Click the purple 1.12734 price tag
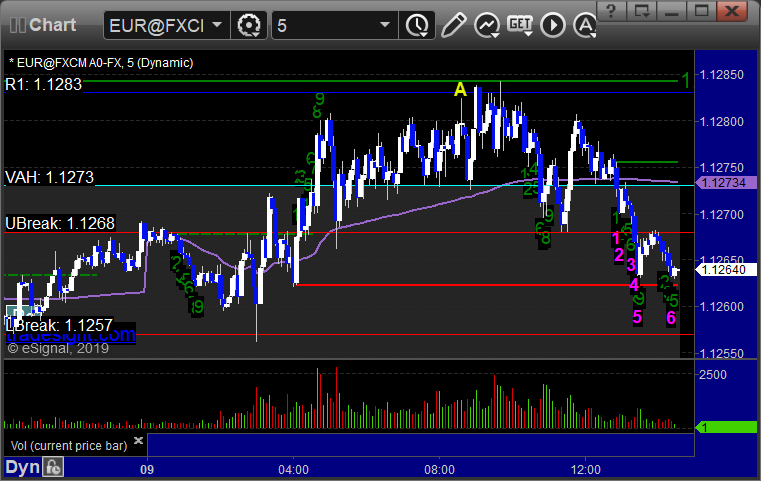Image resolution: width=761 pixels, height=481 pixels. pos(726,182)
